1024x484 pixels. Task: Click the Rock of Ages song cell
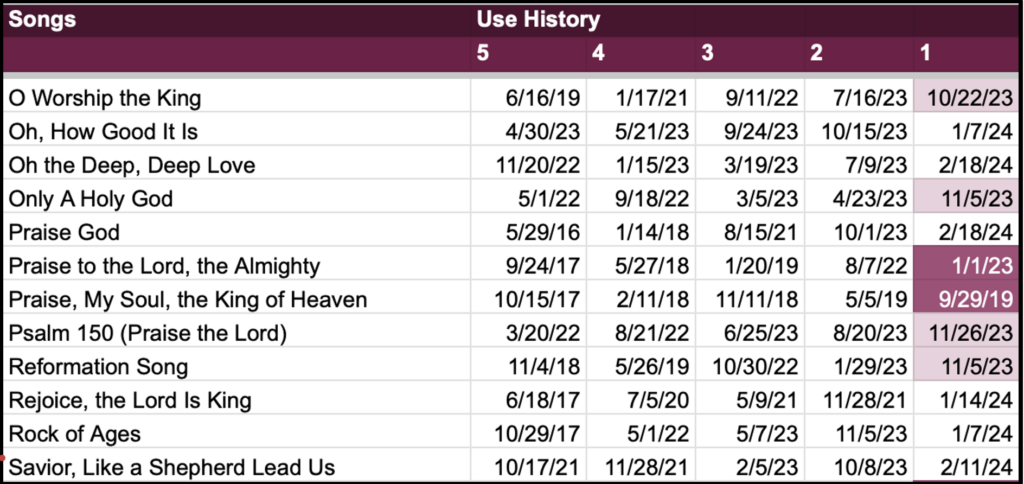coord(74,434)
